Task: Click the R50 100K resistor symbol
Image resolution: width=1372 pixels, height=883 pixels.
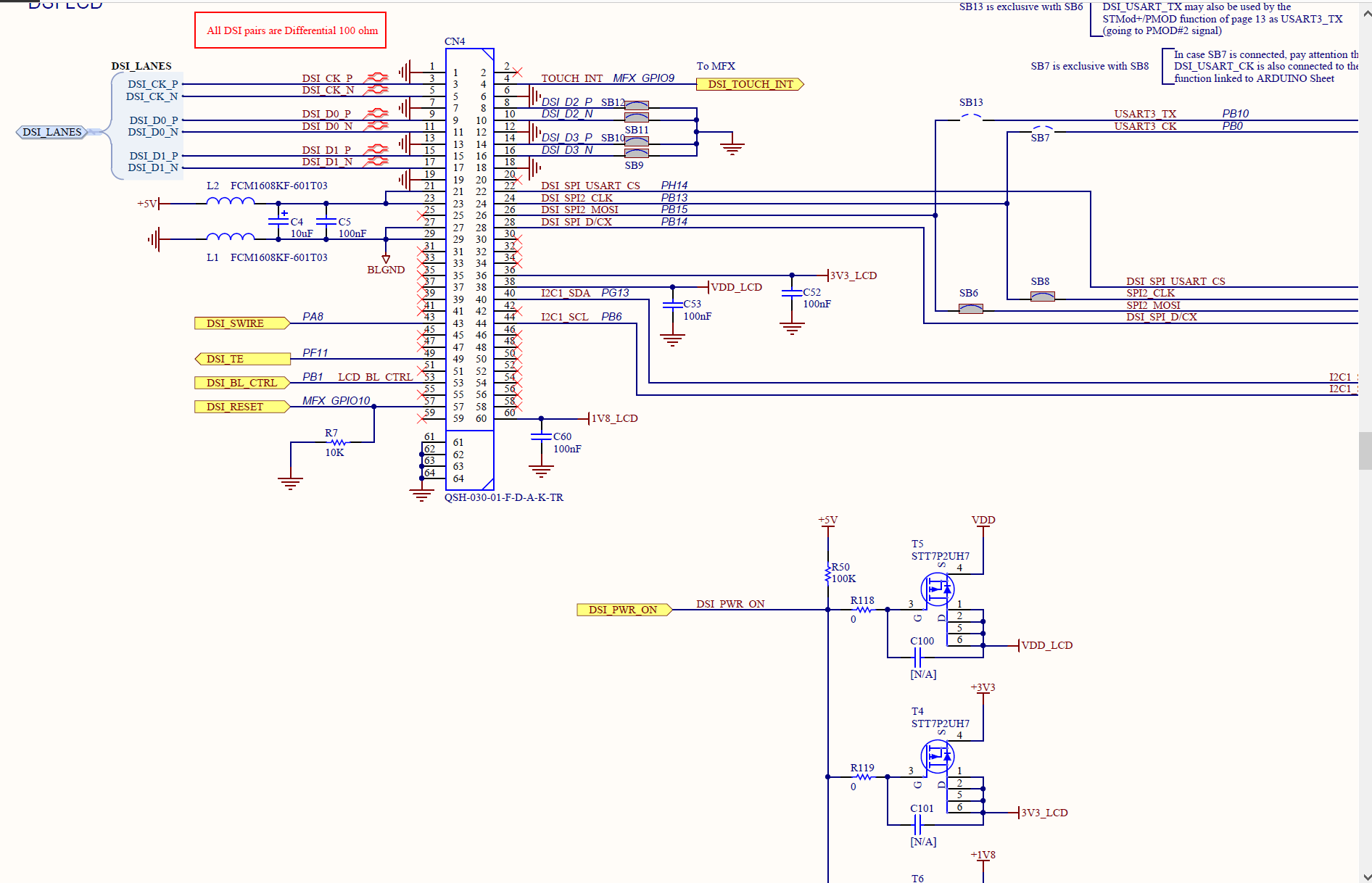Action: pyautogui.click(x=828, y=573)
